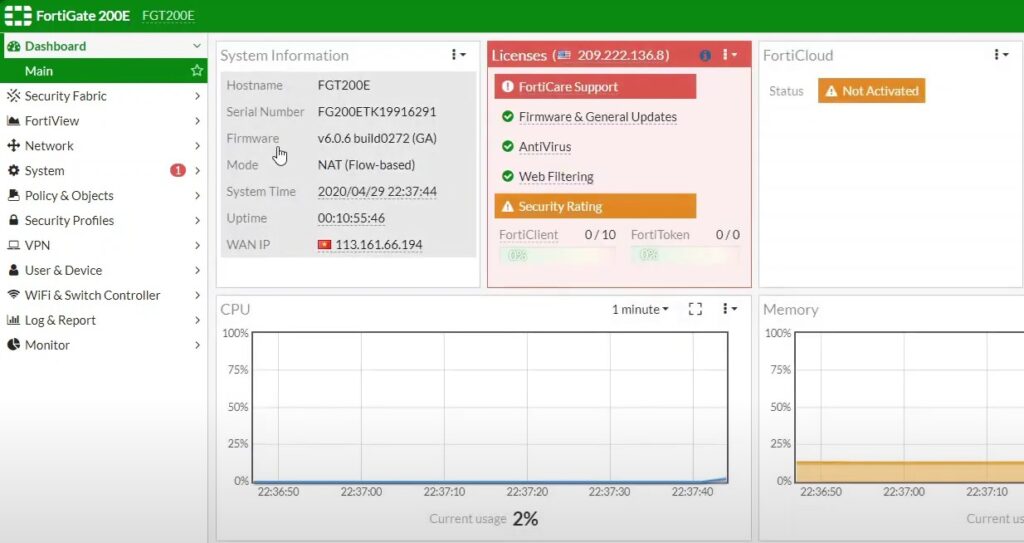Expand the FortiView submenu chevron
1024x543 pixels.
[x=197, y=121]
